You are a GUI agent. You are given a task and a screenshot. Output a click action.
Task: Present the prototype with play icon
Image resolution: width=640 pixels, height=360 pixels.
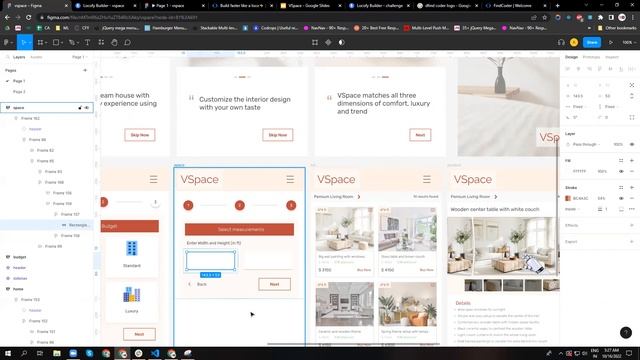611,42
